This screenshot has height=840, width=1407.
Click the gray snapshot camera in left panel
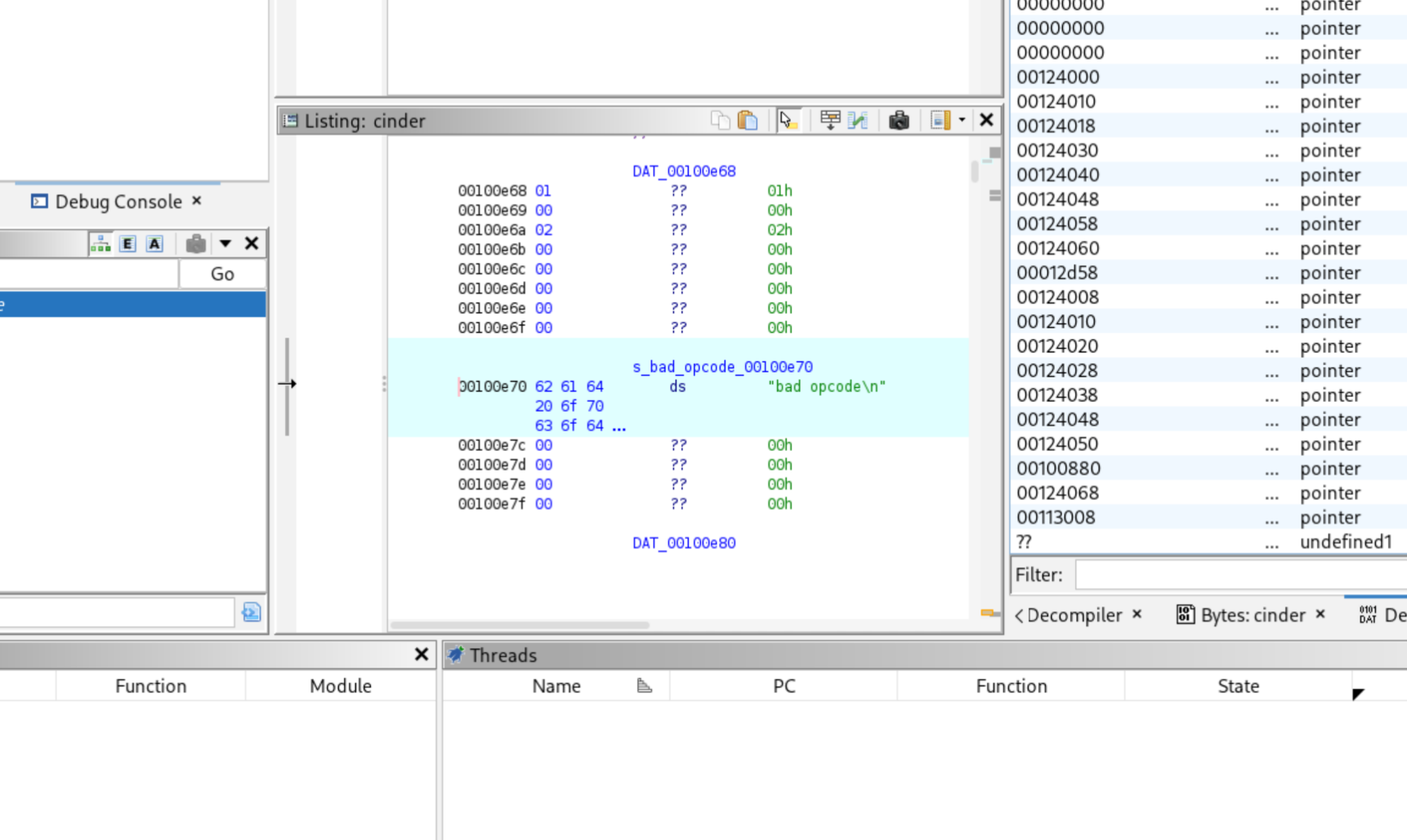195,244
